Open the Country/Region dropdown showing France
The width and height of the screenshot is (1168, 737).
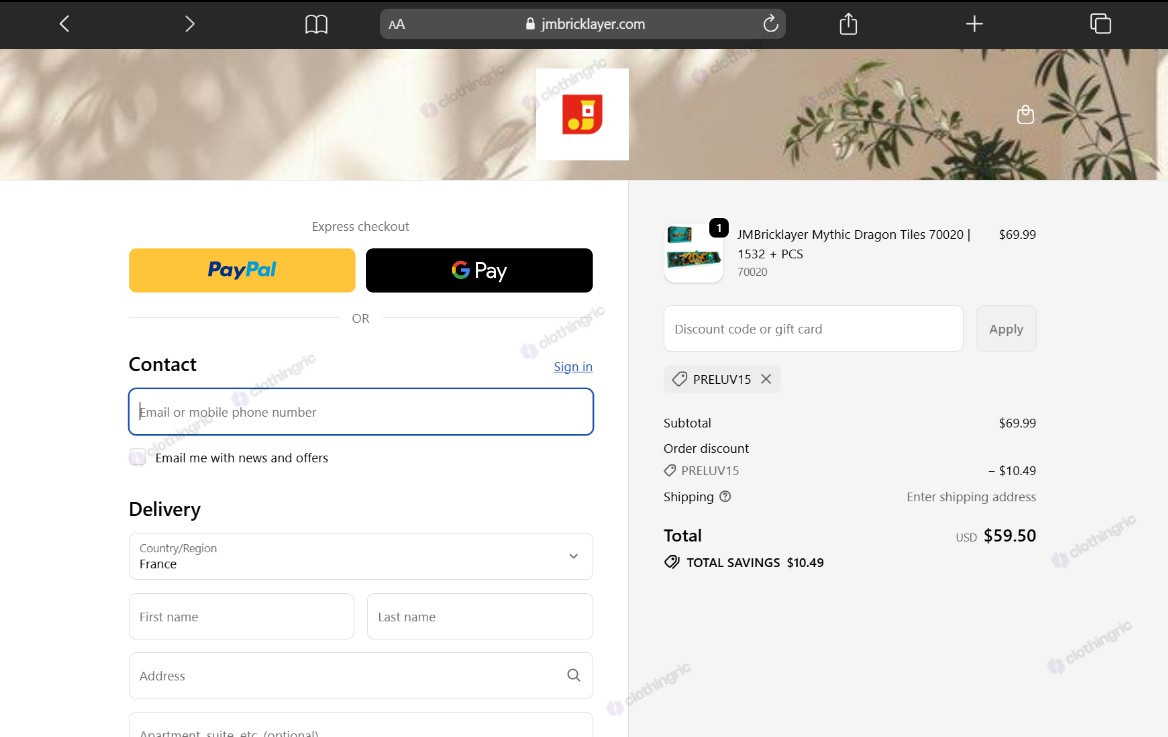(361, 556)
